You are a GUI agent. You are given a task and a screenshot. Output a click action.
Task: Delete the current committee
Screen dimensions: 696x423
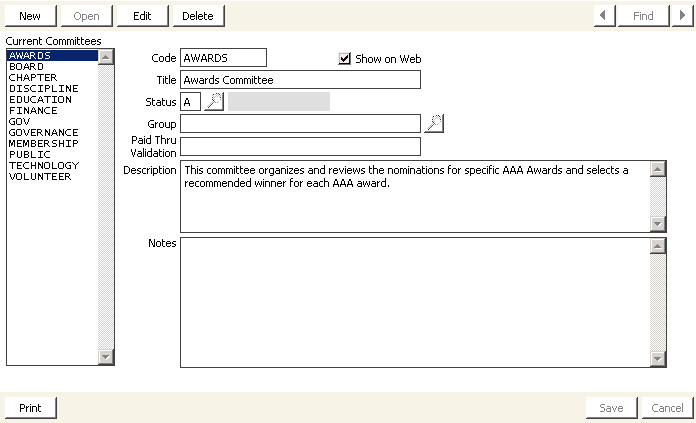tap(198, 16)
